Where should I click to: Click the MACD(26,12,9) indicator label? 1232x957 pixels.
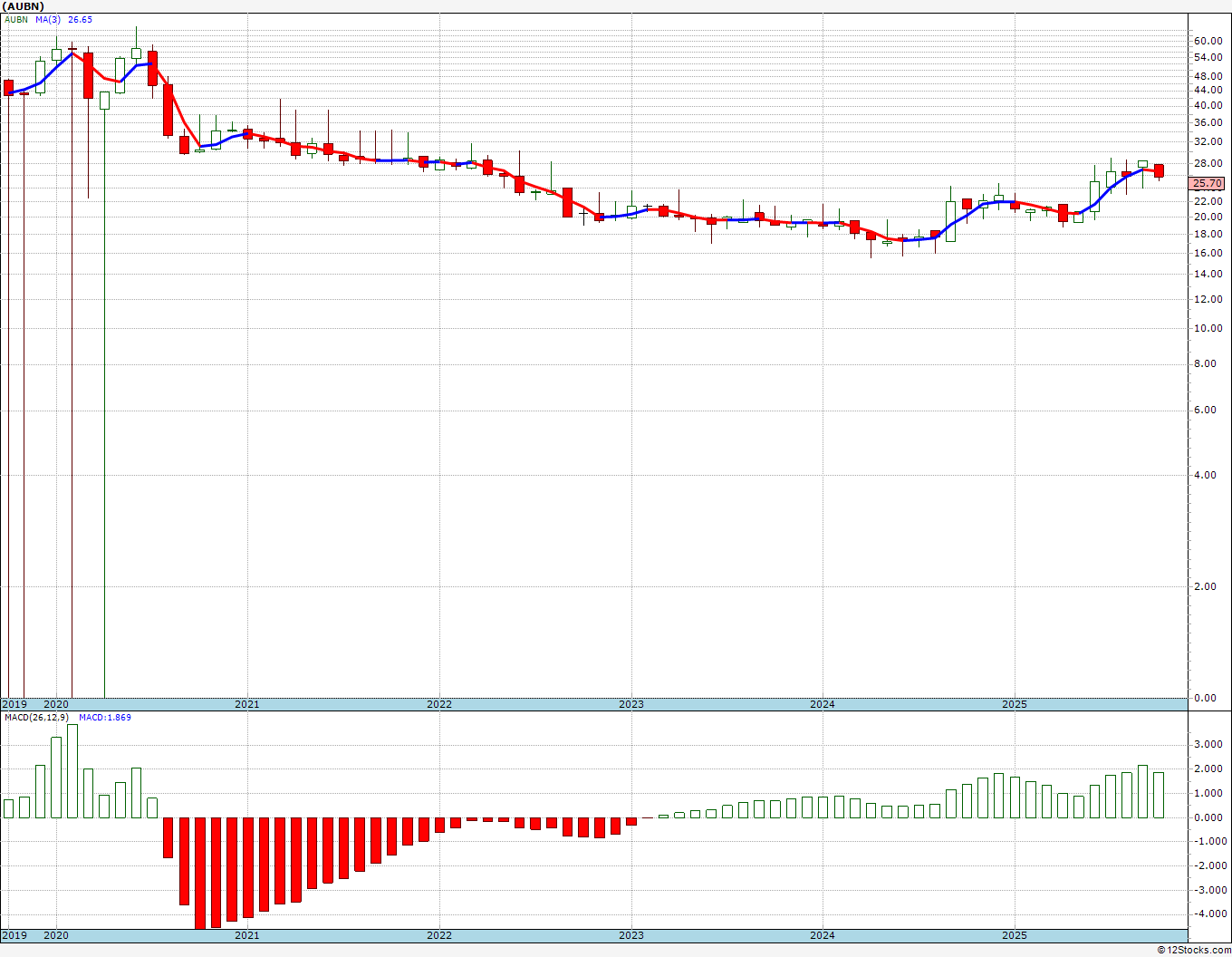tap(36, 718)
